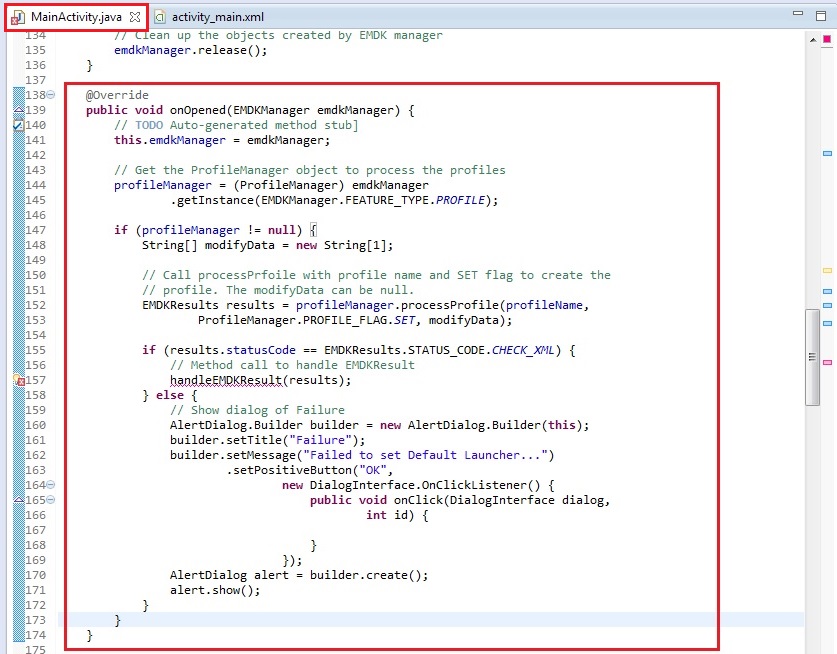The image size is (837, 654).
Task: Collapse the onOpened method at line 138
Action: point(50,94)
